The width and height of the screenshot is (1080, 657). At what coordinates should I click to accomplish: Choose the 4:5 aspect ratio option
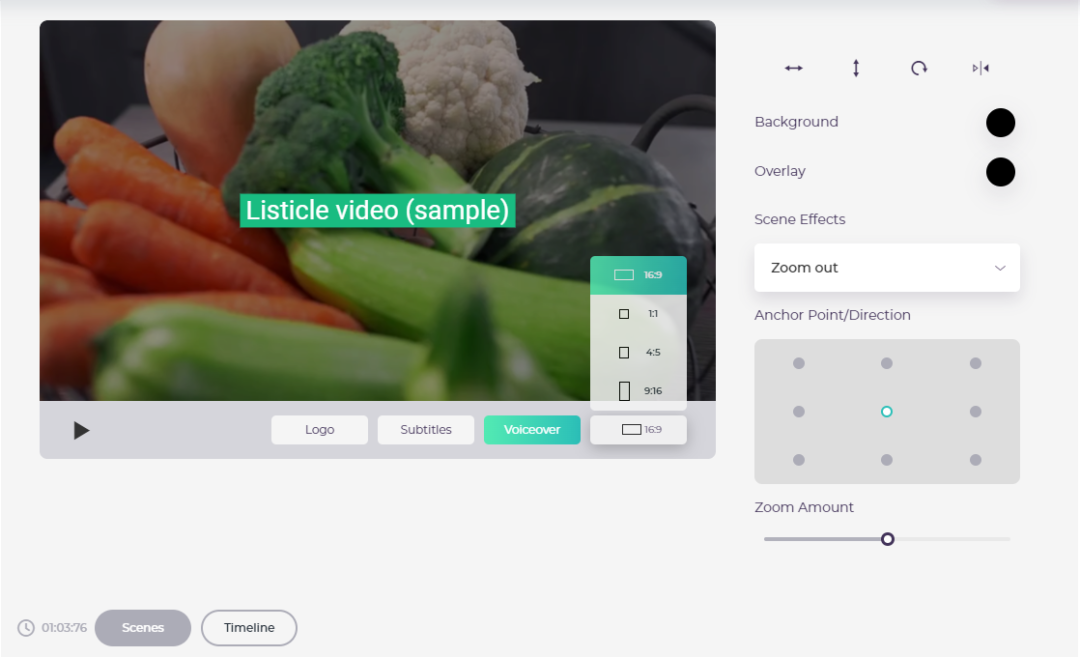click(x=638, y=352)
